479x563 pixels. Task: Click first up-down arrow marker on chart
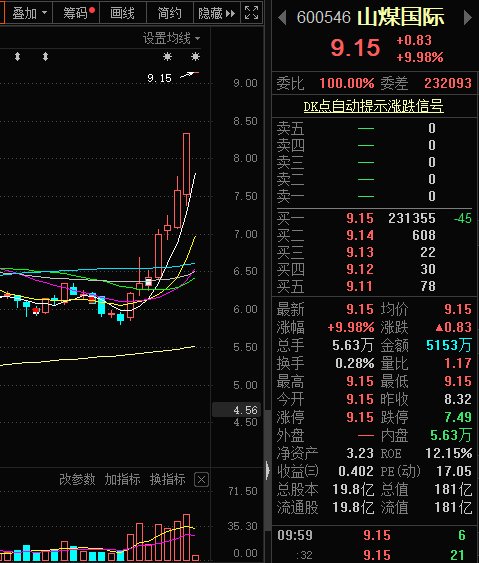coord(17,57)
